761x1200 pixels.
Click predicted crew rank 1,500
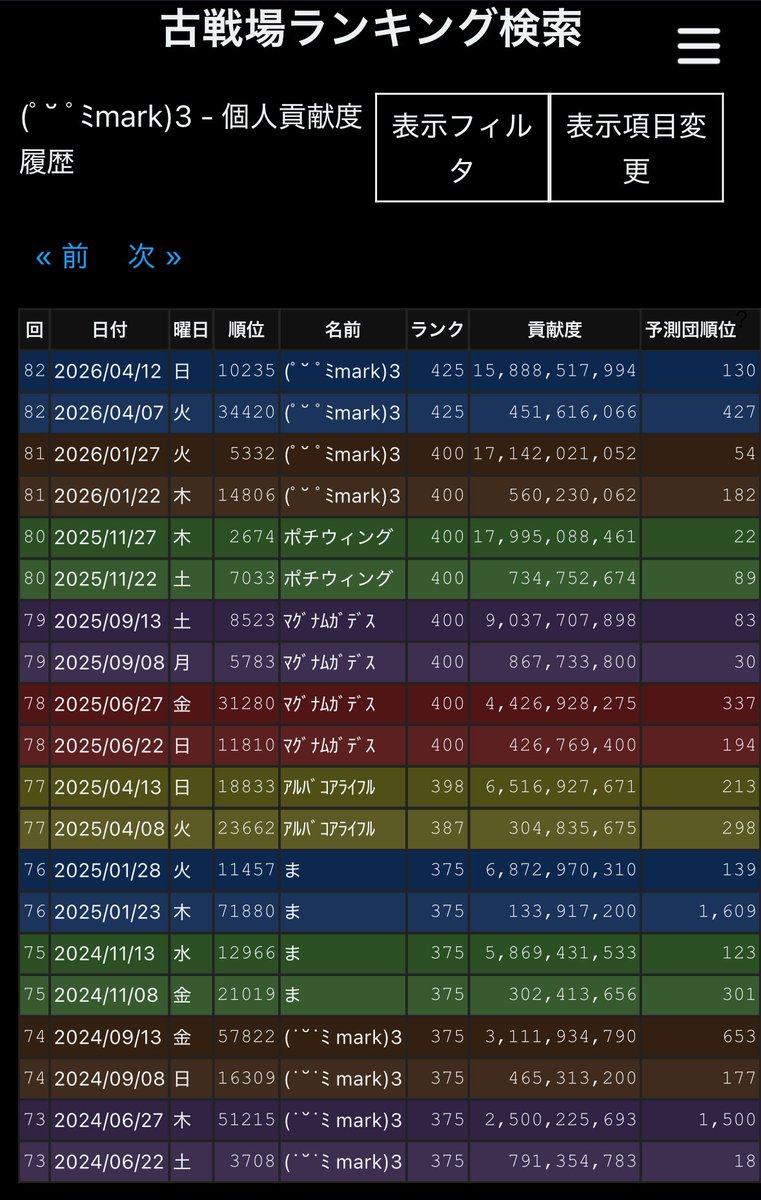(725, 1120)
